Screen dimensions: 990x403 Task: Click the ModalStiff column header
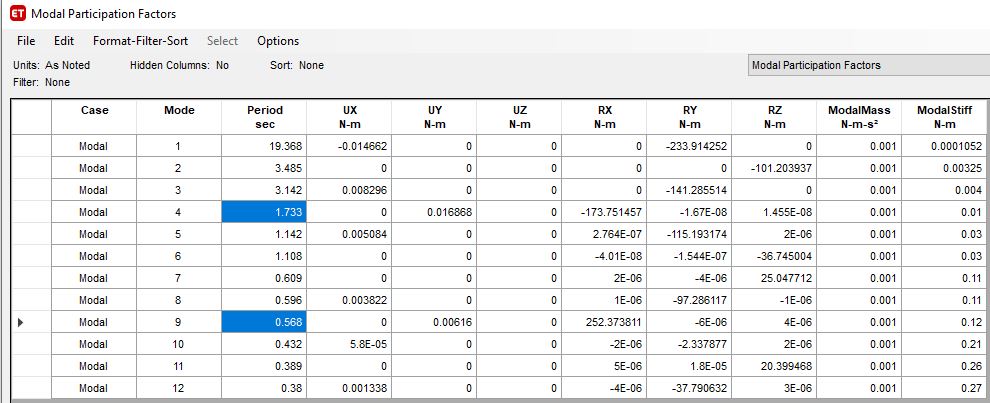(945, 117)
